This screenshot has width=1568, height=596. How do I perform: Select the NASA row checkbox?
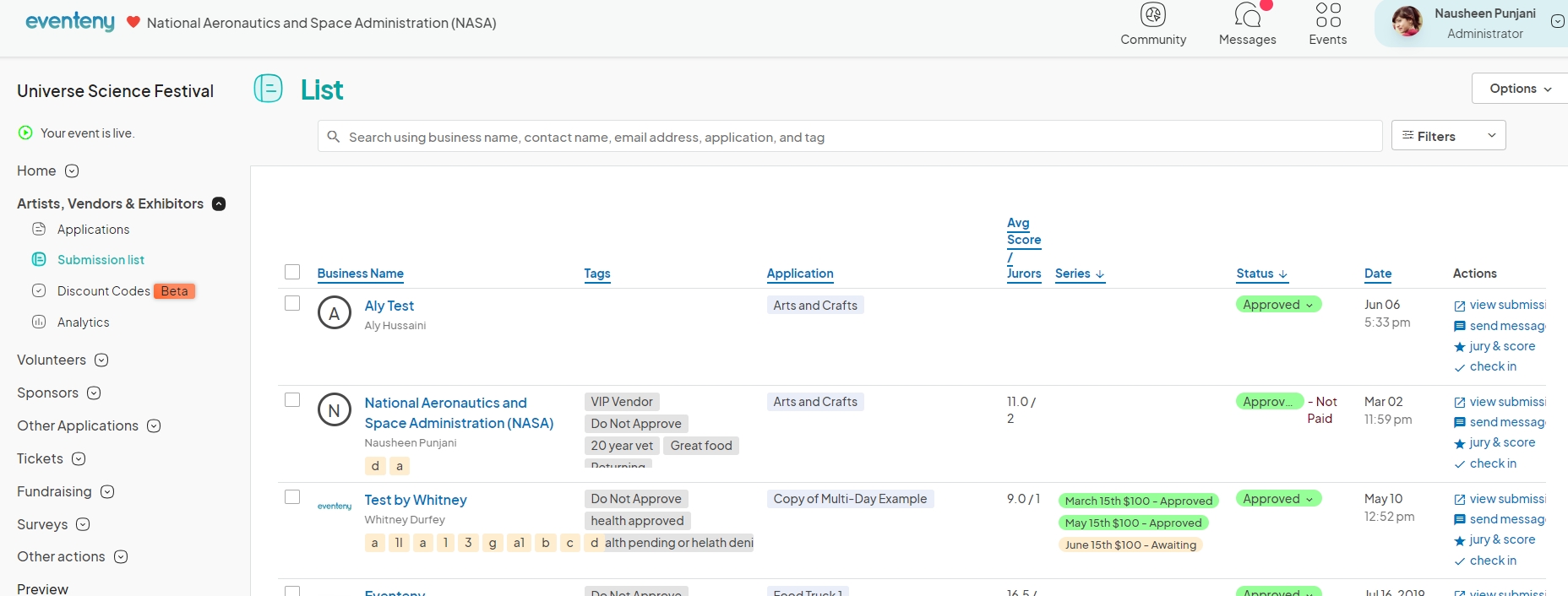click(292, 400)
